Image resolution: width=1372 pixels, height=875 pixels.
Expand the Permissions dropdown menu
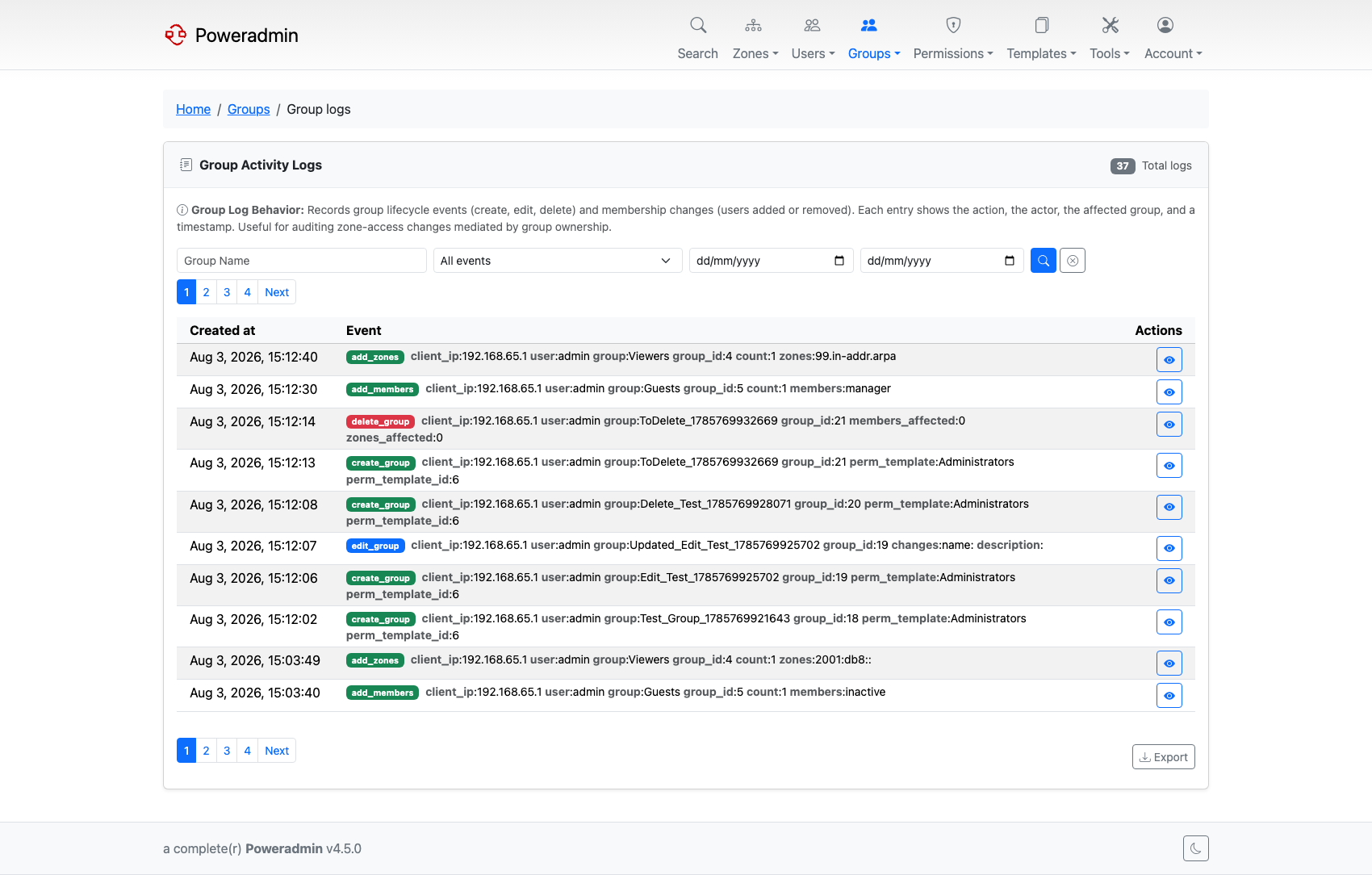point(953,53)
